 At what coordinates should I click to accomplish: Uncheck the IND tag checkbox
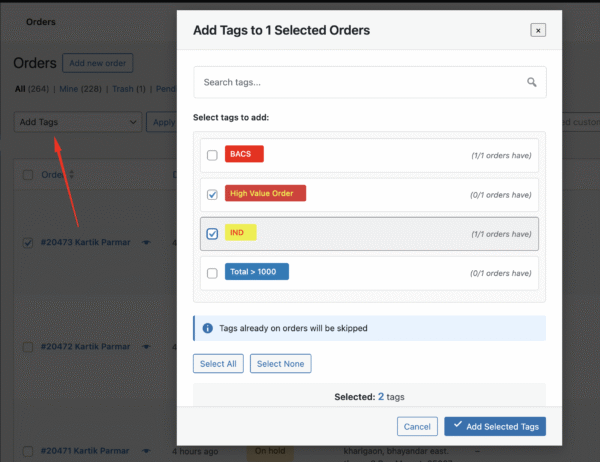point(211,233)
